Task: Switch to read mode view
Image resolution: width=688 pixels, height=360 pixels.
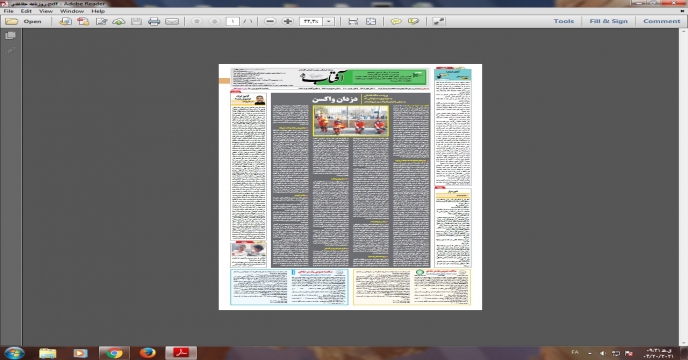Action: pos(439,21)
